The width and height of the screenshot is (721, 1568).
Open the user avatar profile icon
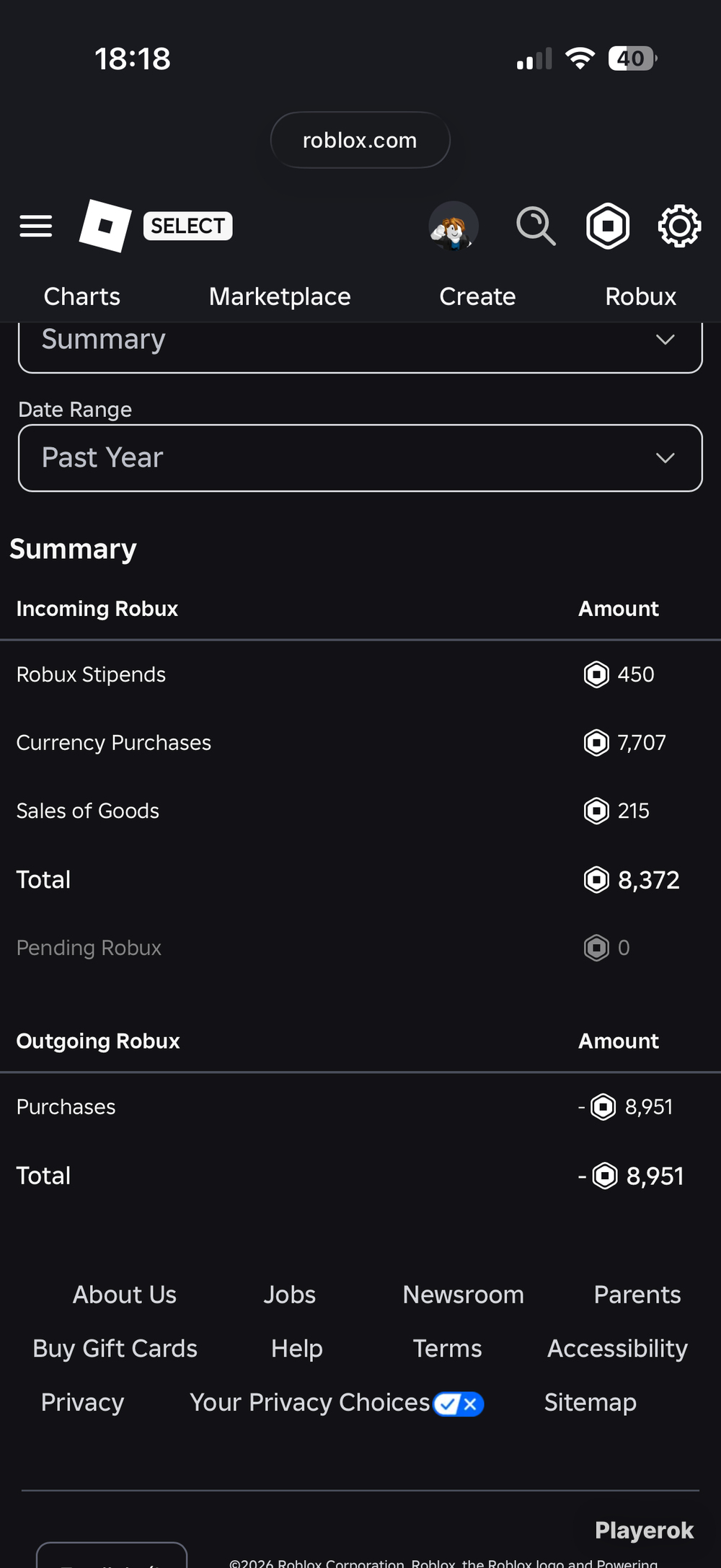tap(454, 226)
